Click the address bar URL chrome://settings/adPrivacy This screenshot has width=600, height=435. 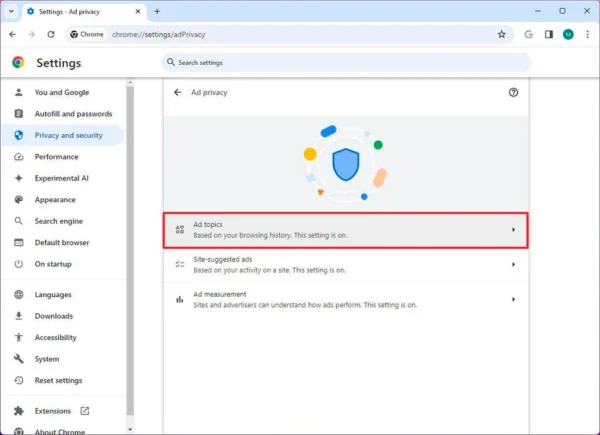pyautogui.click(x=158, y=34)
